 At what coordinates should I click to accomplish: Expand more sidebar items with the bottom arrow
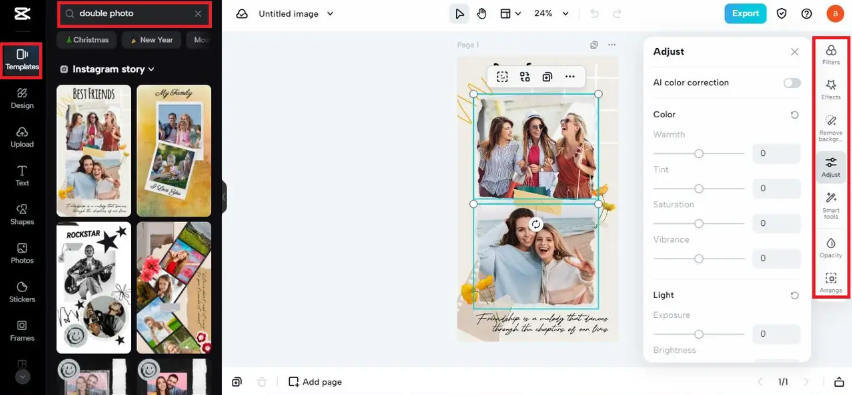(22, 376)
